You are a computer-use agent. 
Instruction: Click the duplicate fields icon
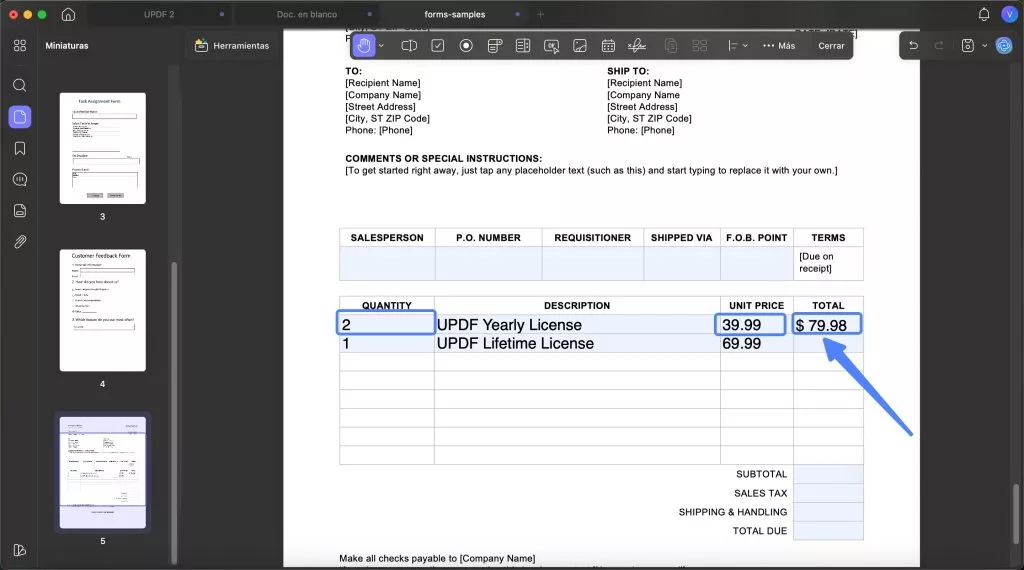[671, 46]
